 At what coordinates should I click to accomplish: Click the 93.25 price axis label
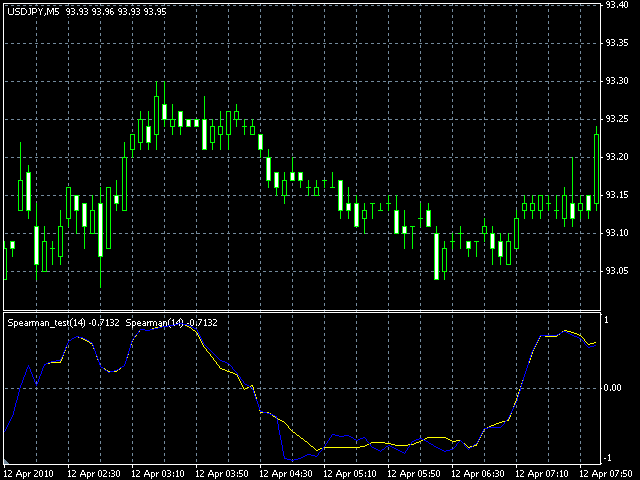pos(617,119)
